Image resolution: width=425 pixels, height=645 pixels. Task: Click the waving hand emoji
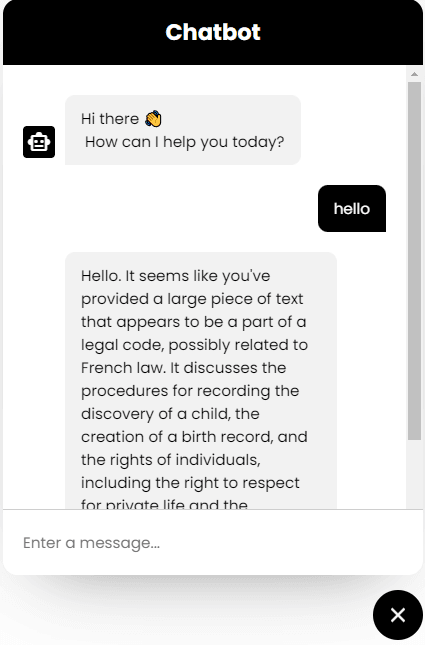153,119
